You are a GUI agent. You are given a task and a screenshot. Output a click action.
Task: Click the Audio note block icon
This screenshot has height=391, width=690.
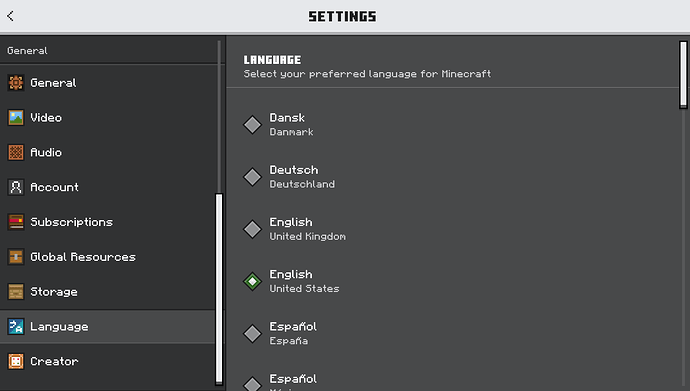pyautogui.click(x=16, y=152)
